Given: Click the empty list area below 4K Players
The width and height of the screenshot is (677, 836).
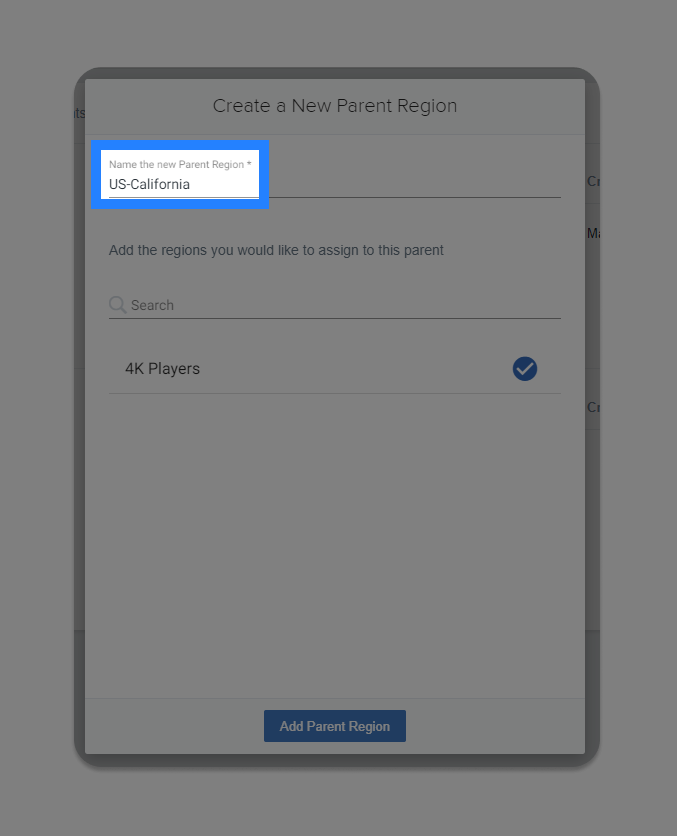Looking at the screenshot, I should tap(335, 544).
